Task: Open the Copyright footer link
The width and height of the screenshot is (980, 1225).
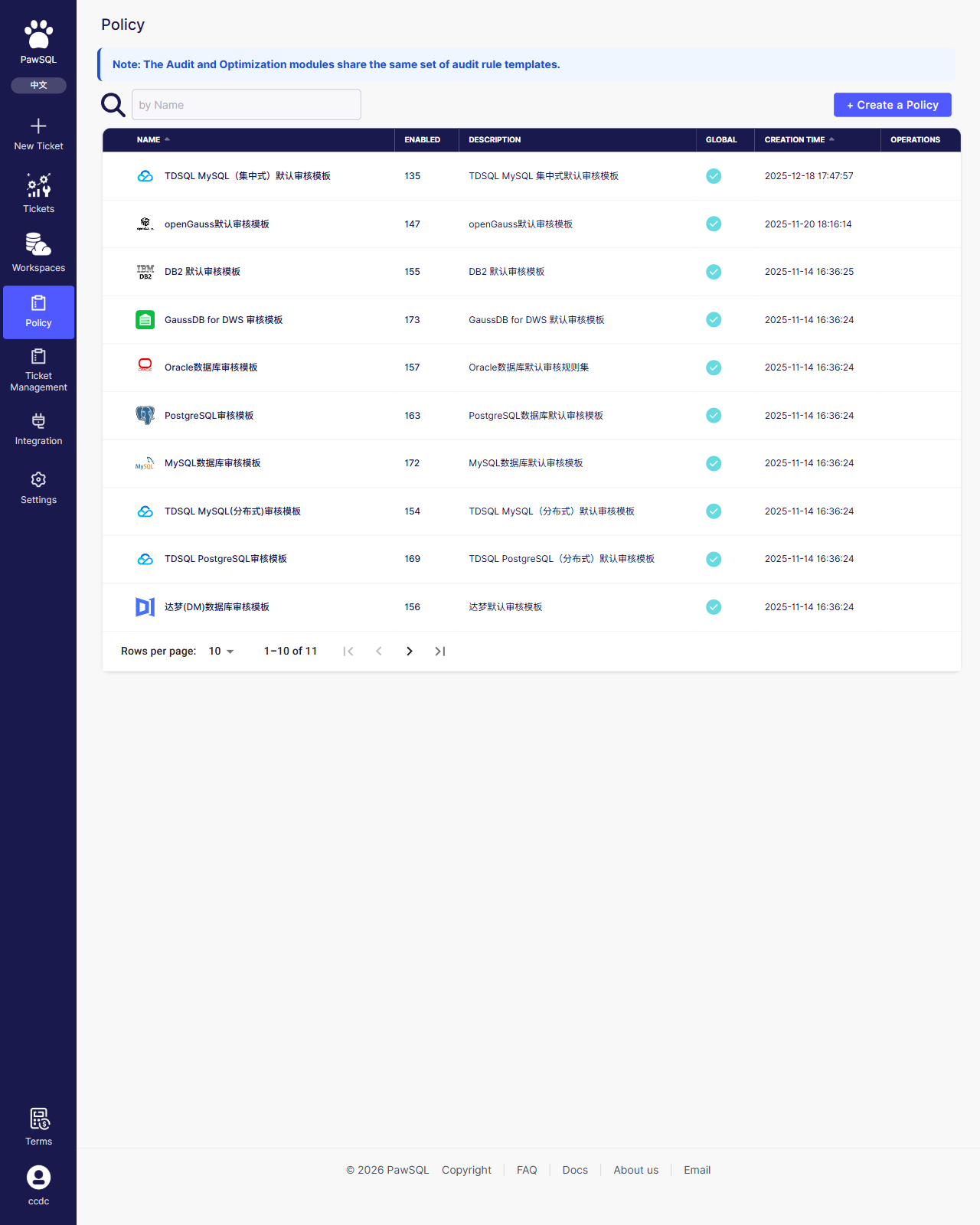Action: click(x=466, y=1170)
